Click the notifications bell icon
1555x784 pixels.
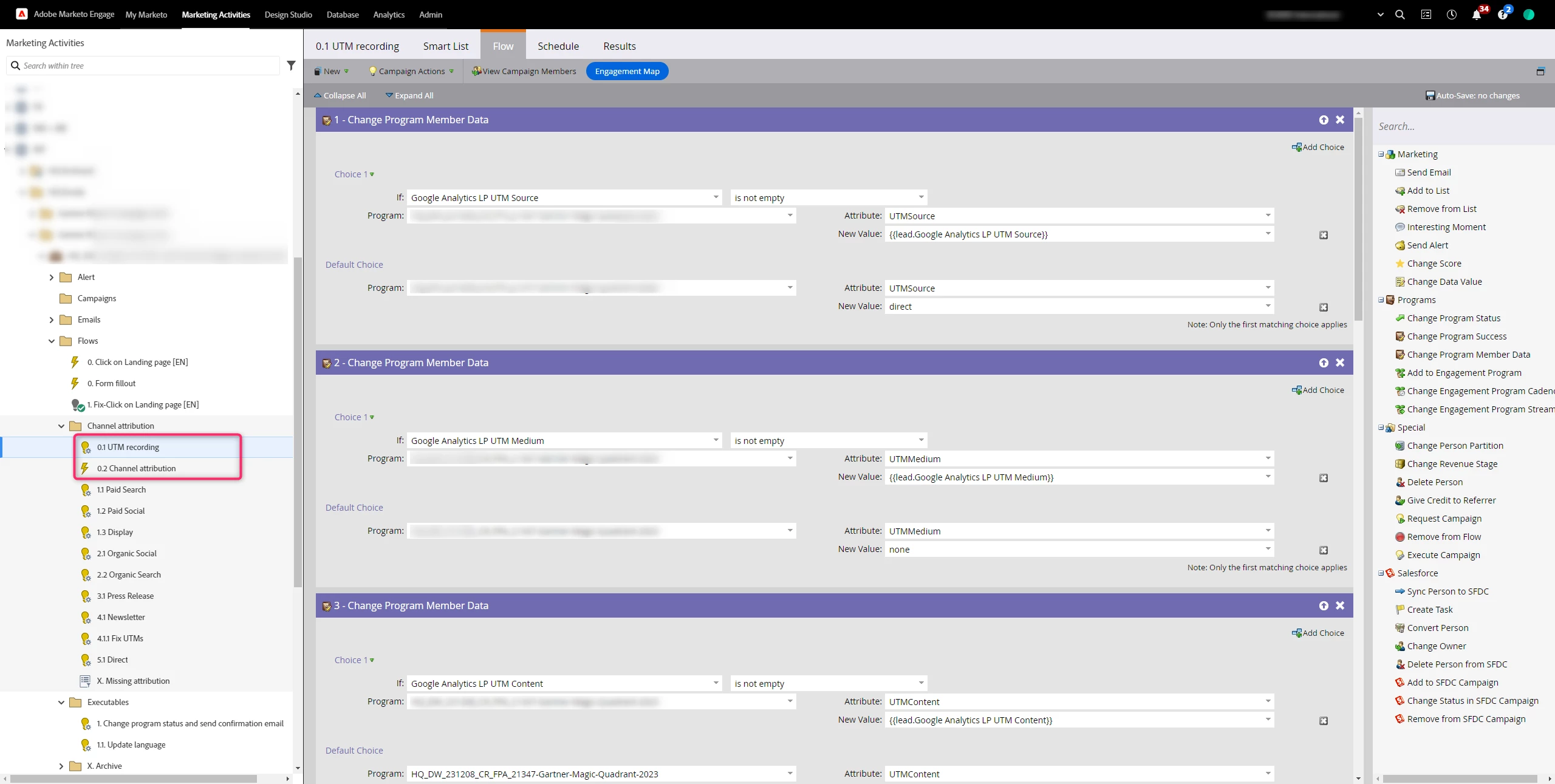point(1476,15)
